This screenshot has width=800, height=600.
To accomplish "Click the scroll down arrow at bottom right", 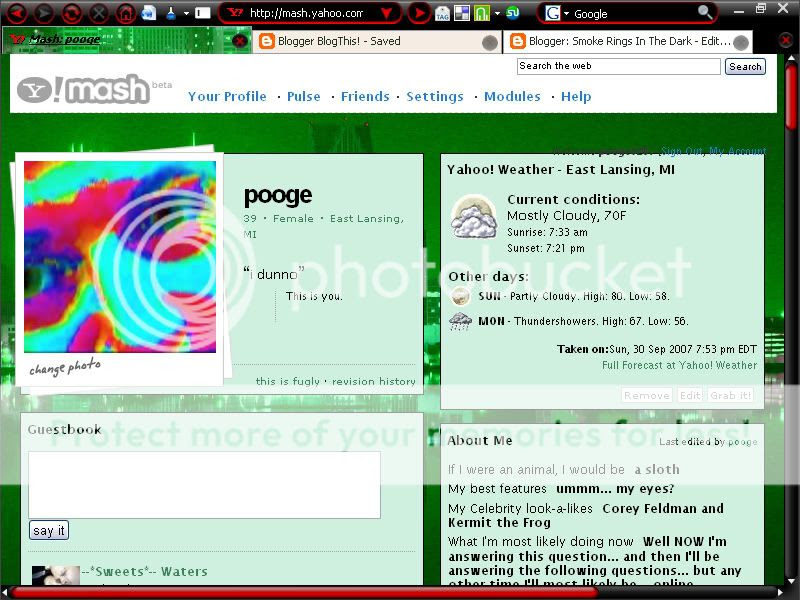I will pos(791,581).
